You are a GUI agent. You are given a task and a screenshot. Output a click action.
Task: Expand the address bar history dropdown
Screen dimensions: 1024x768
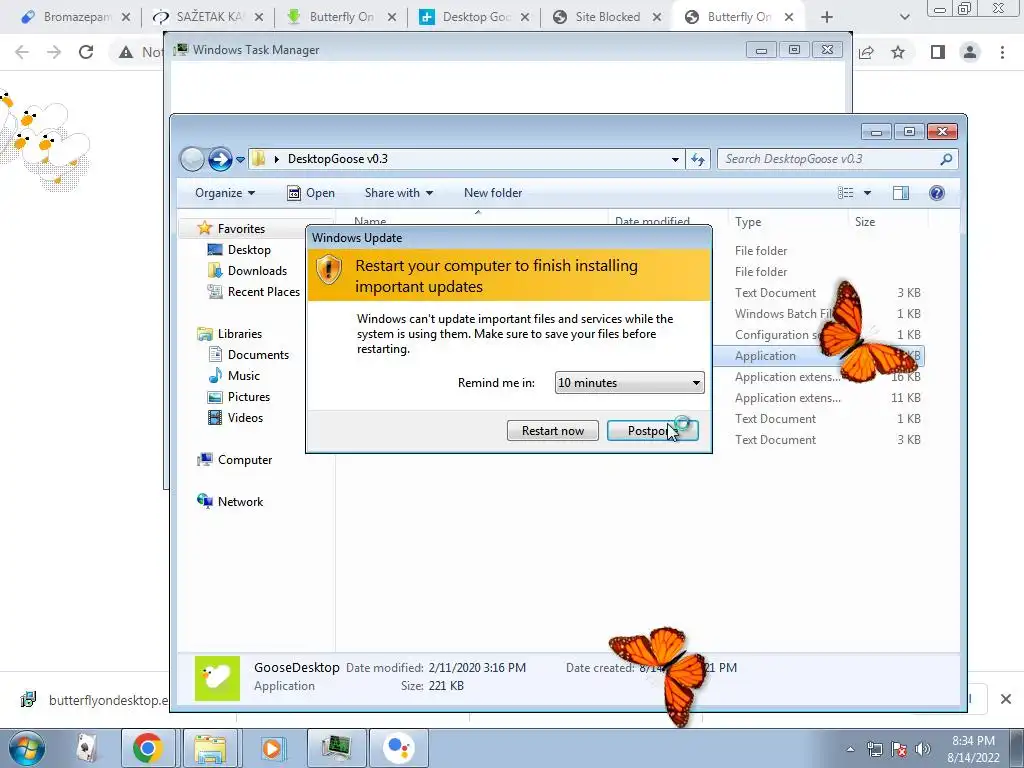[x=675, y=159]
